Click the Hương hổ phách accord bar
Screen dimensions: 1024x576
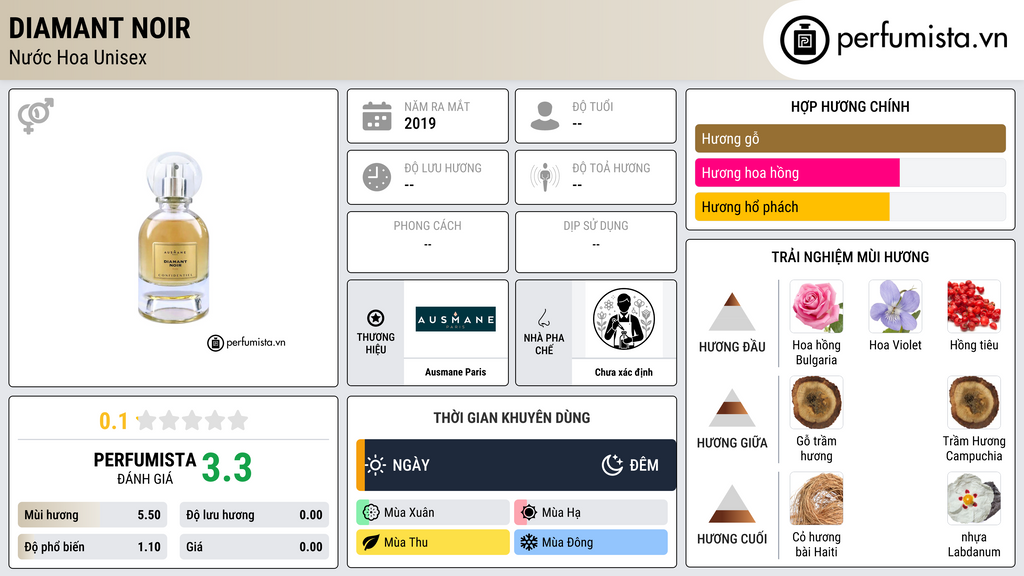[x=850, y=206]
